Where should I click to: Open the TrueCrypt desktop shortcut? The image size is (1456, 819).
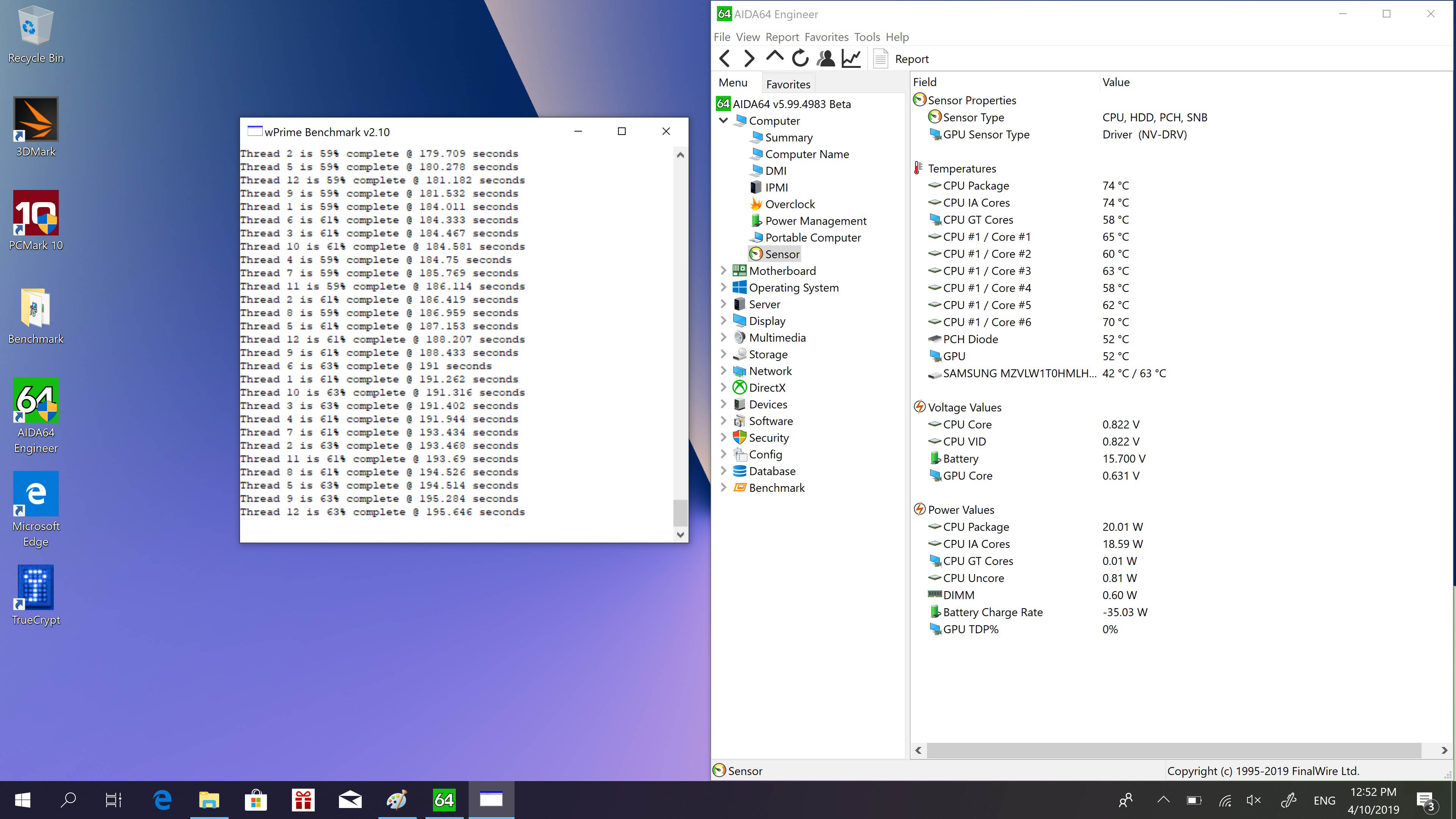click(36, 596)
